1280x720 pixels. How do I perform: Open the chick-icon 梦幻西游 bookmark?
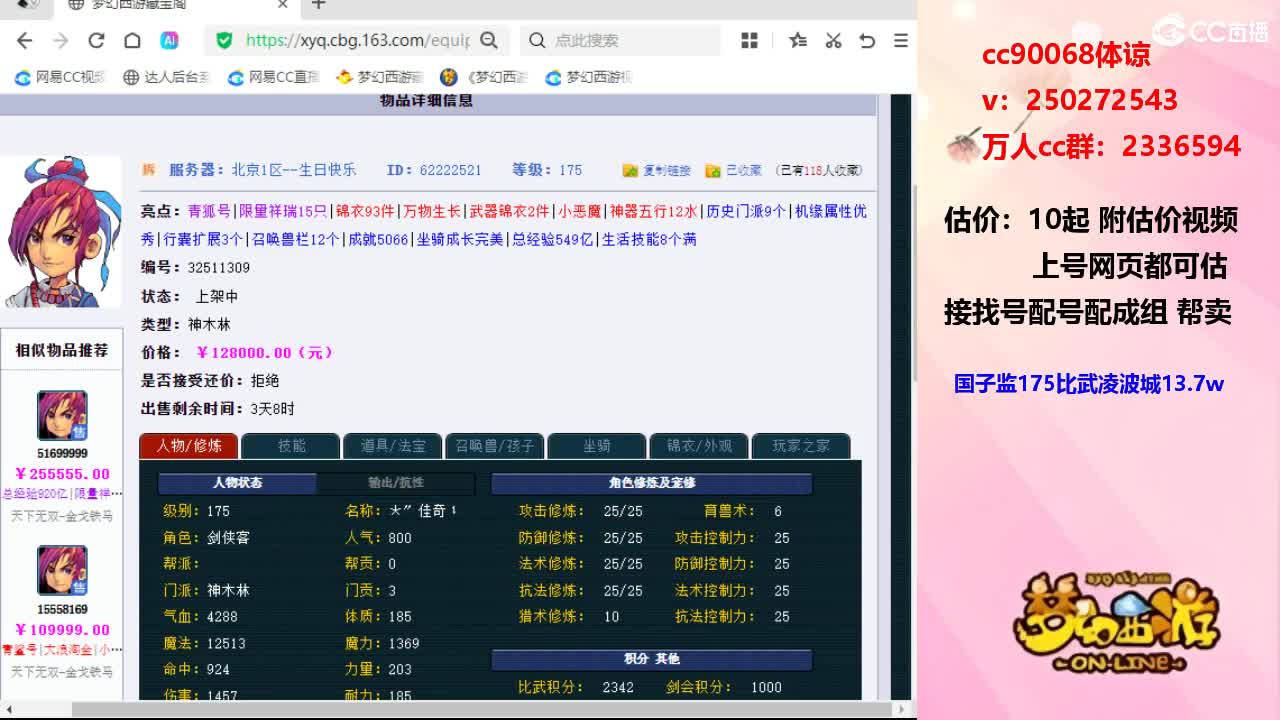point(380,77)
